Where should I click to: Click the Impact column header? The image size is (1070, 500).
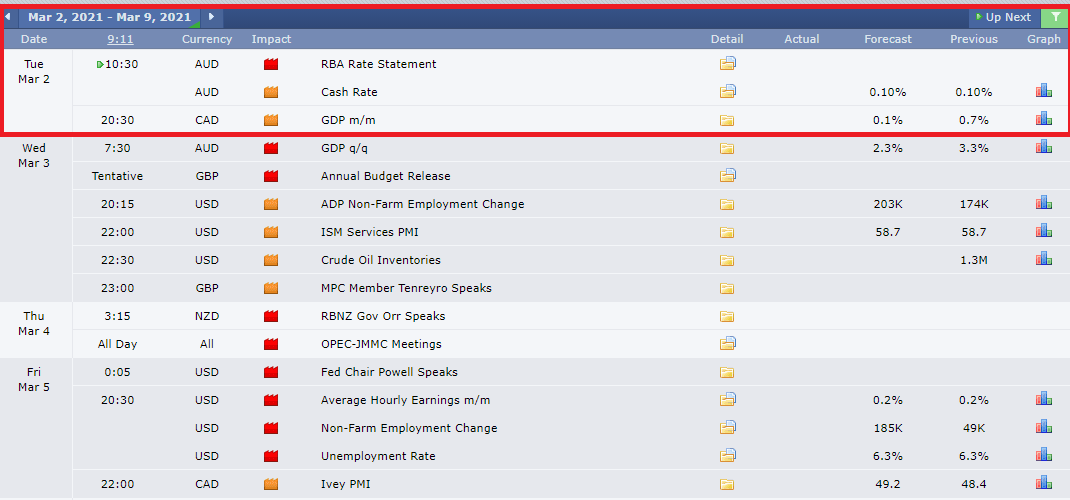point(271,39)
